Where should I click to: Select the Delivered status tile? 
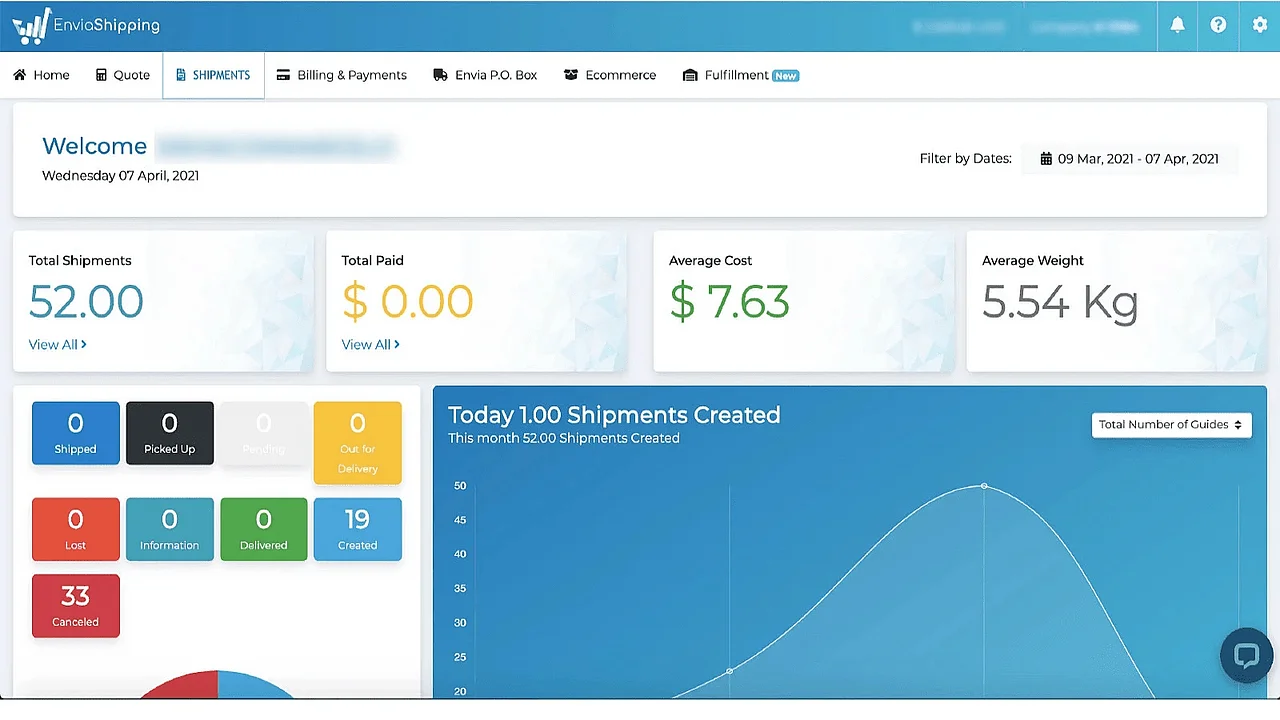[x=263, y=529]
